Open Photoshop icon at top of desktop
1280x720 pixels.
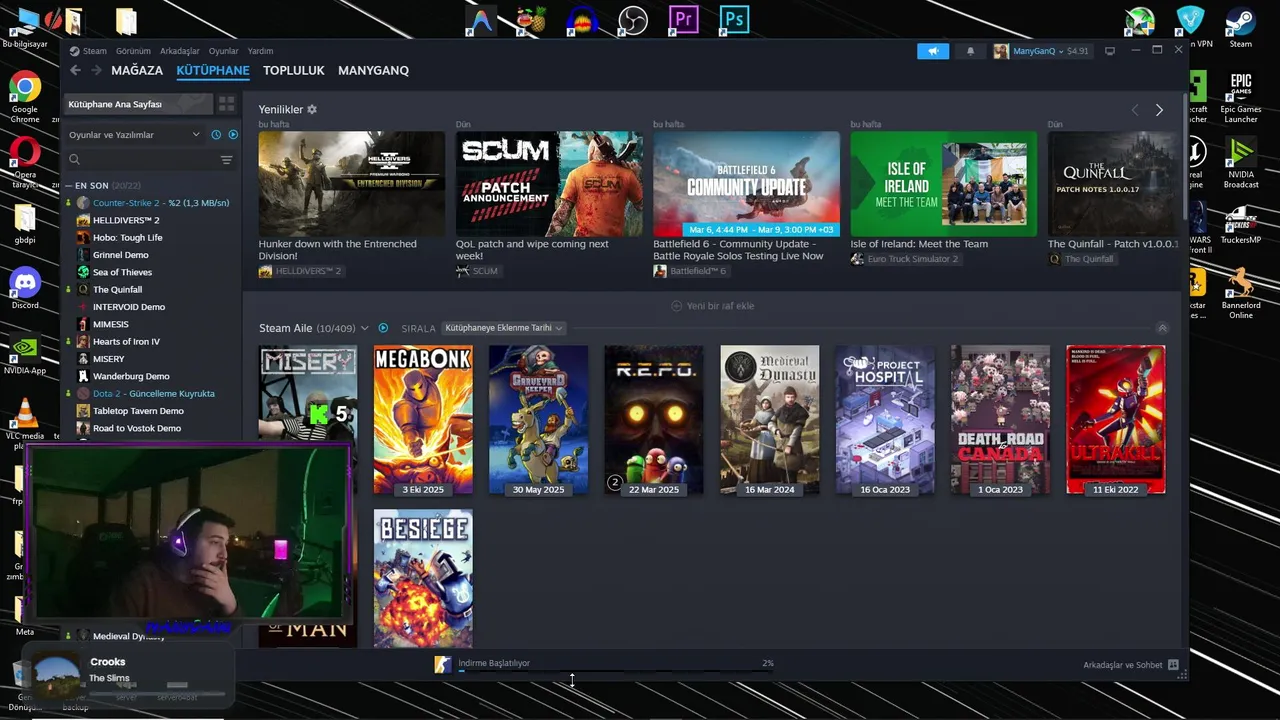[x=735, y=20]
